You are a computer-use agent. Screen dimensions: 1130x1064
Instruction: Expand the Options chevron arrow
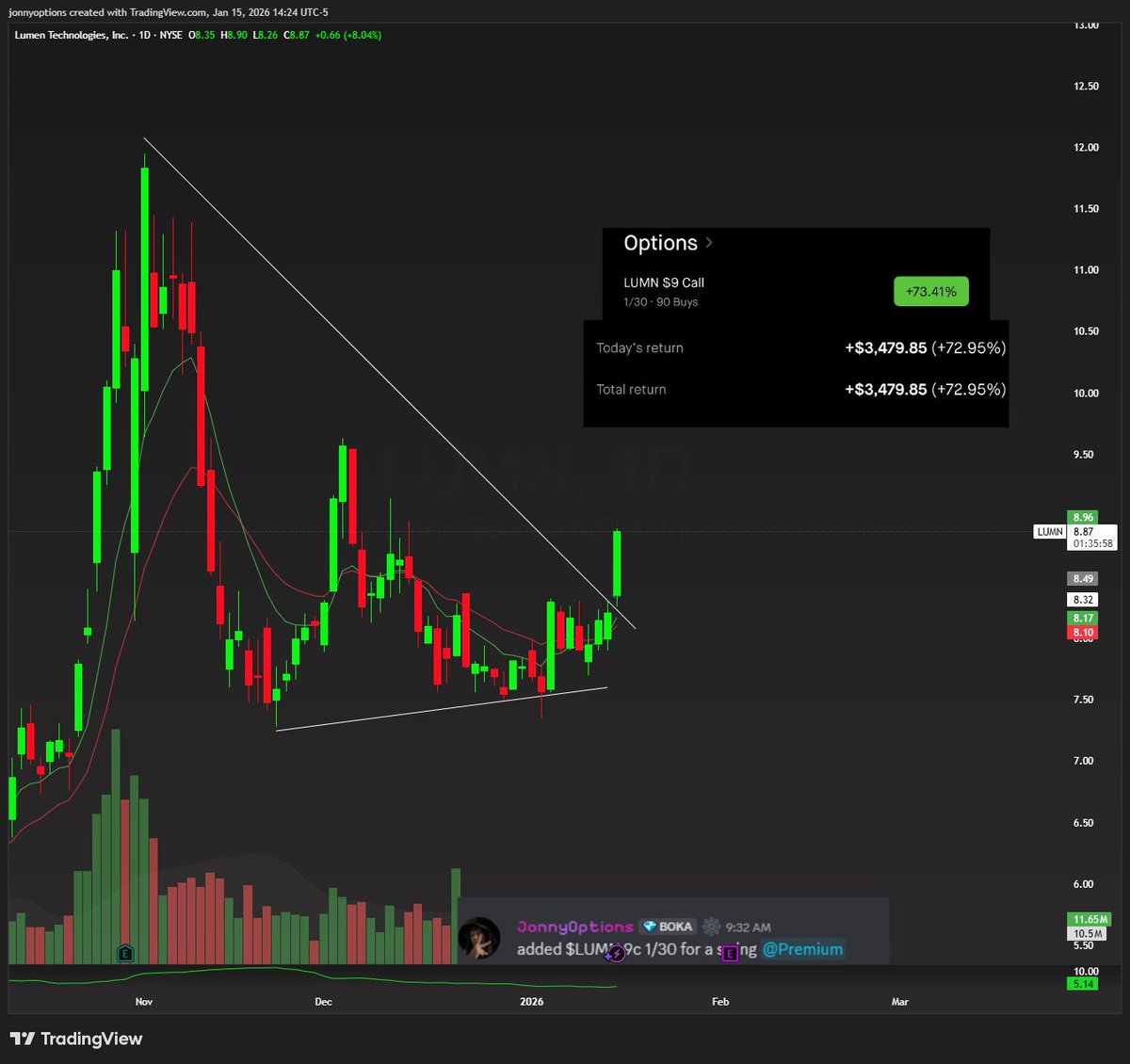click(x=709, y=242)
